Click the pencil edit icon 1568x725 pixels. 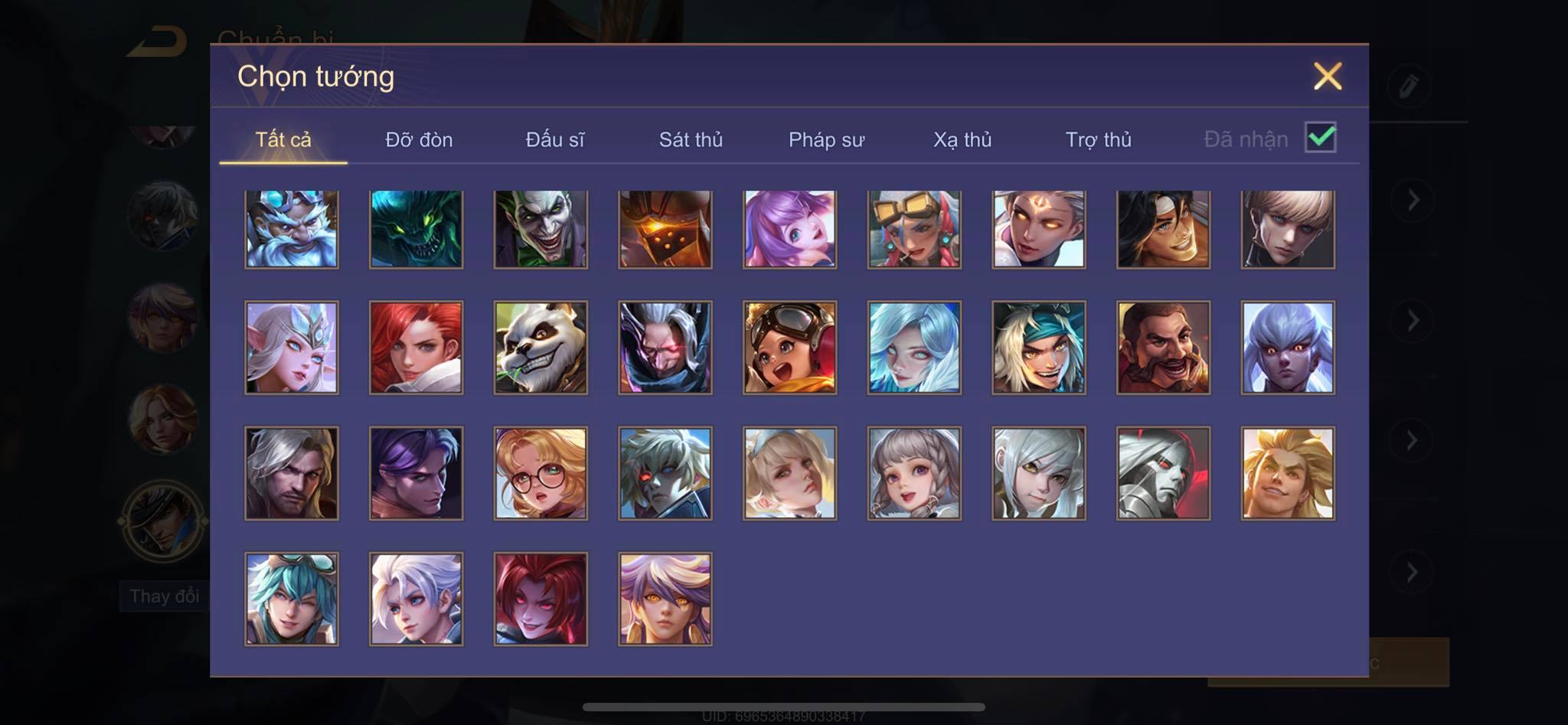pos(1408,85)
